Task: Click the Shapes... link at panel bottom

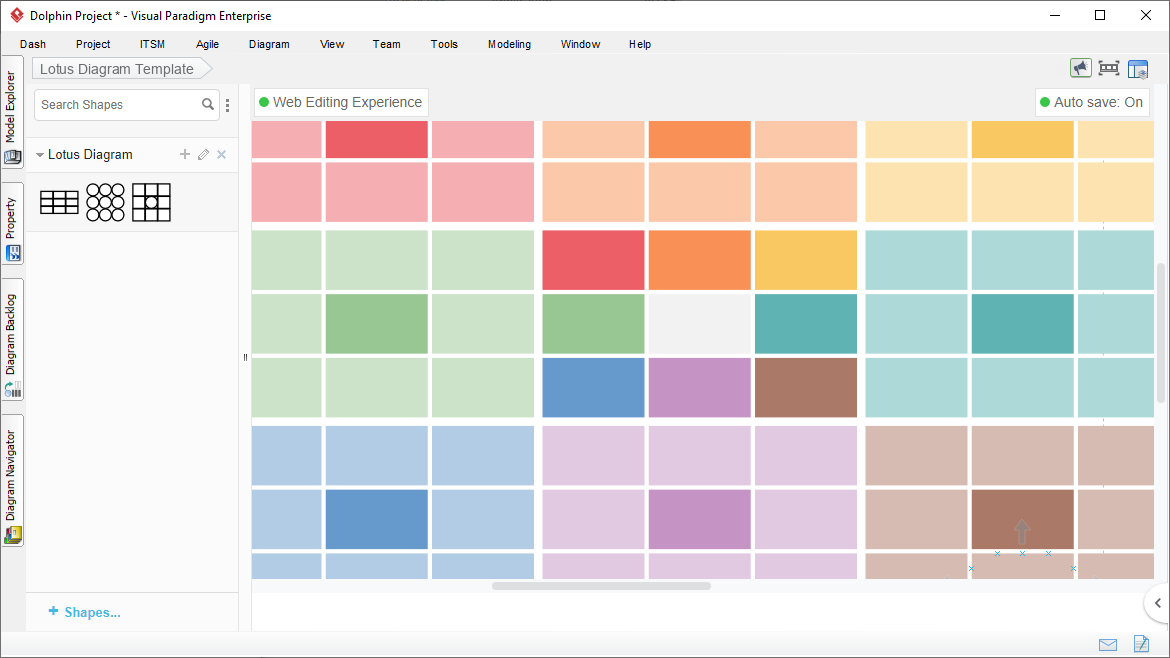Action: click(84, 612)
